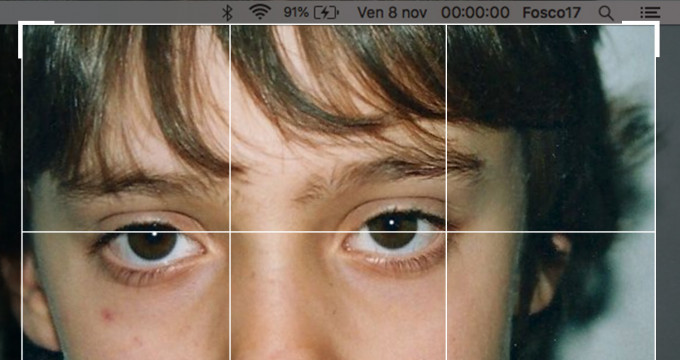
Task: Open the Bluetooth status menu
Action: click(227, 13)
